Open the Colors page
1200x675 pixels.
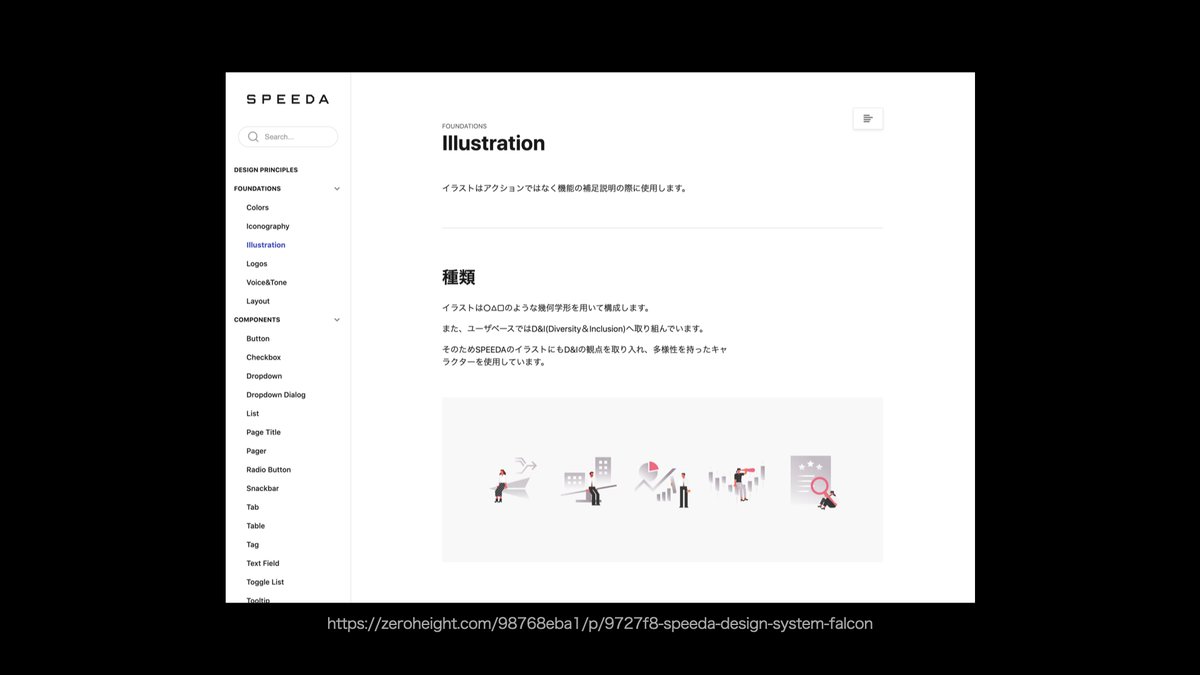click(258, 208)
